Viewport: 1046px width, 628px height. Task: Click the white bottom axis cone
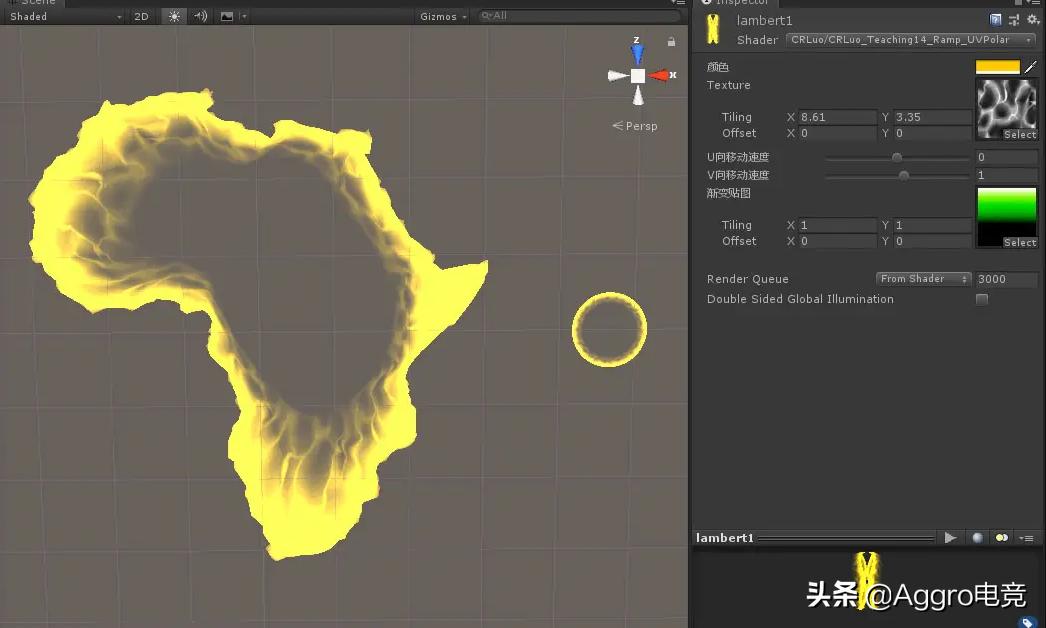click(x=638, y=97)
